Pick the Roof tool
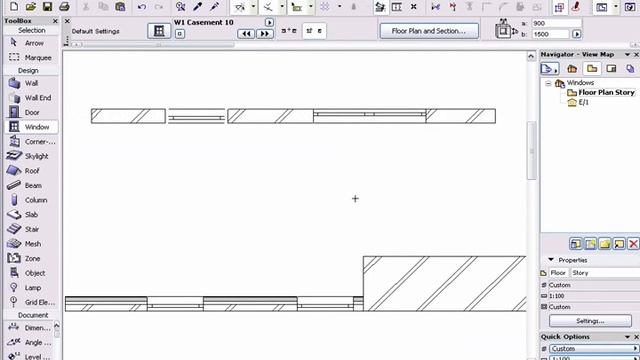Image resolution: width=640 pixels, height=360 pixels. click(x=31, y=171)
